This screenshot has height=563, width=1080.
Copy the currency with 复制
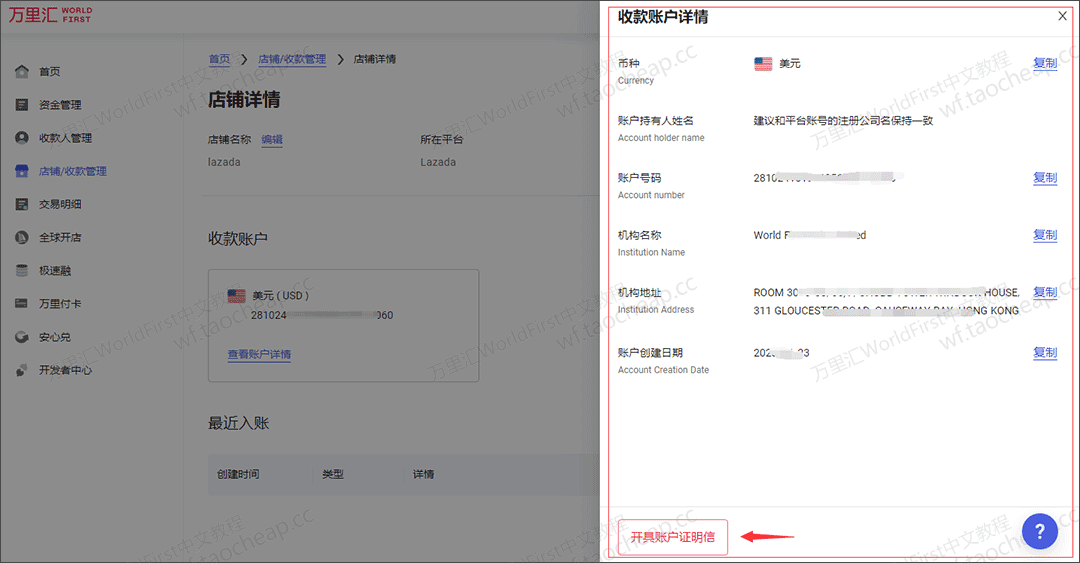pyautogui.click(x=1045, y=63)
